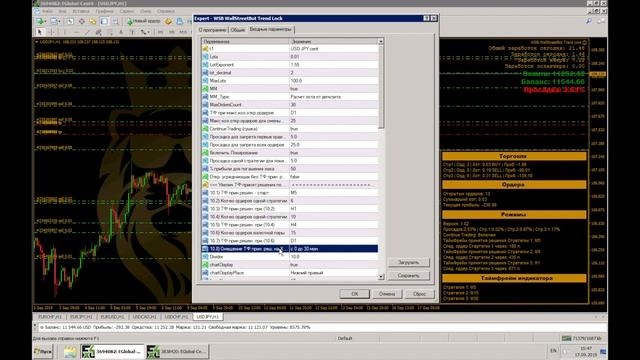The width and height of the screenshot is (640, 360).
Task: Select the Crosshair tool
Action: (51, 32)
